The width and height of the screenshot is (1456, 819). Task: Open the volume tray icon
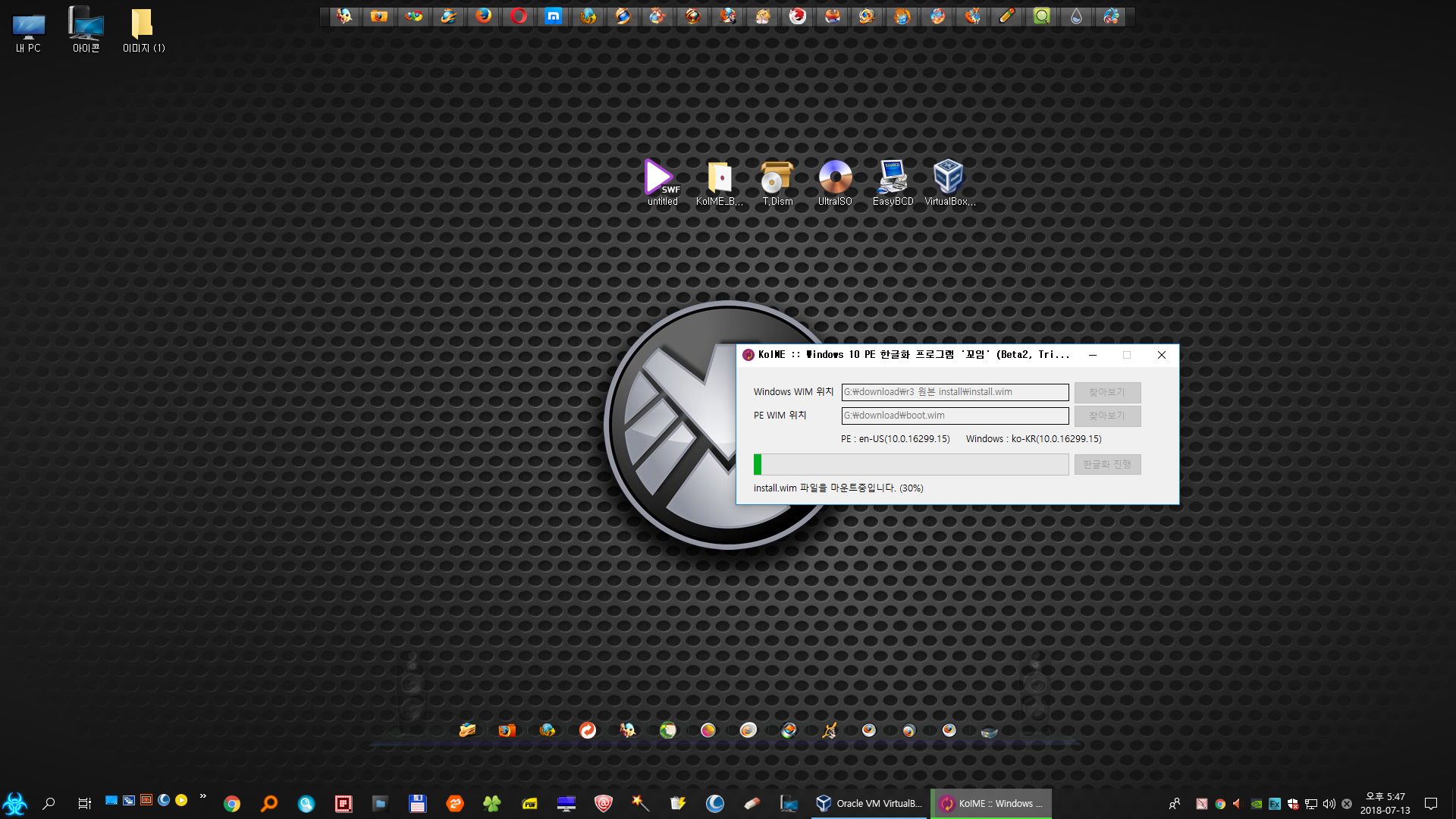pyautogui.click(x=1329, y=804)
